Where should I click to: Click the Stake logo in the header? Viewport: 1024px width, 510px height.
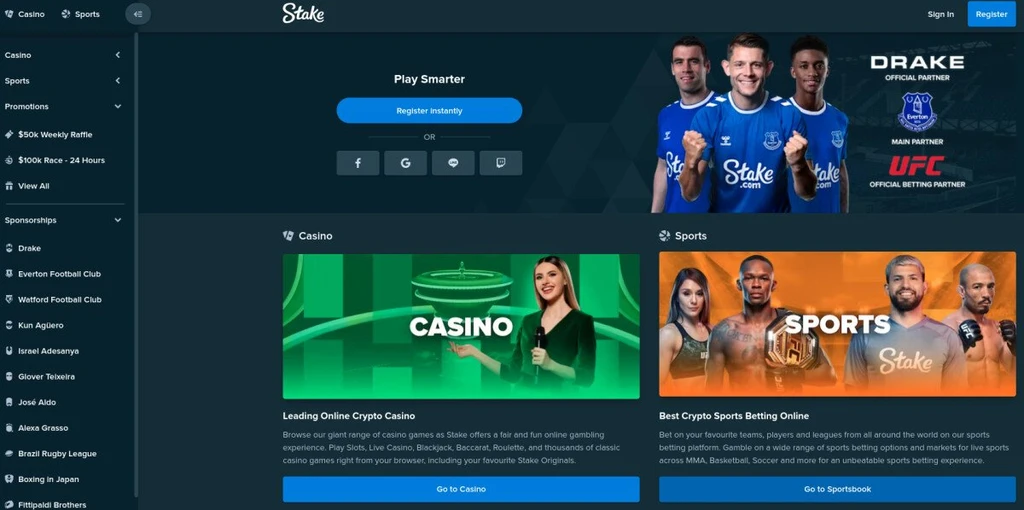[x=303, y=13]
